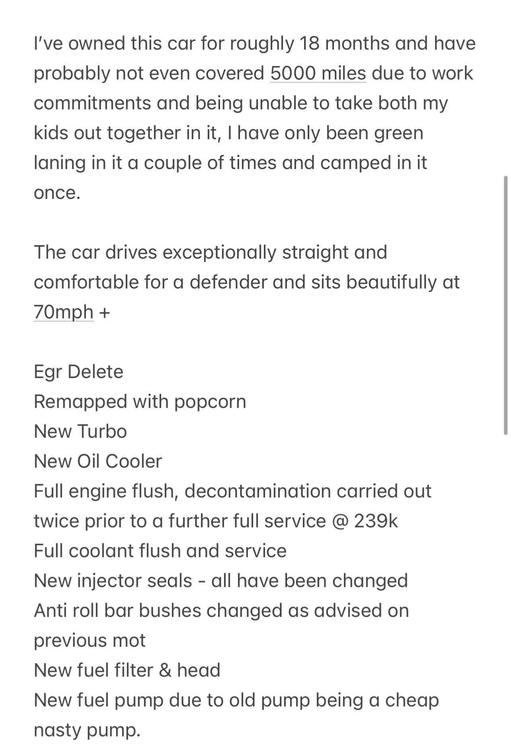Click "I've owned this car" opening line
The width and height of the screenshot is (511, 750).
[255, 44]
